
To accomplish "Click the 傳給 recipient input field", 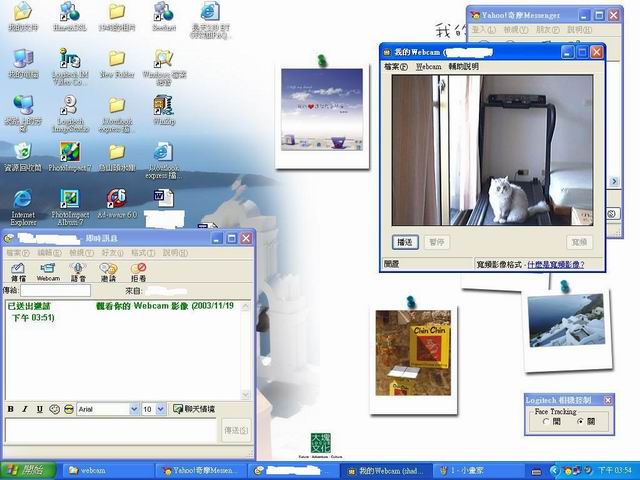I will (56, 291).
